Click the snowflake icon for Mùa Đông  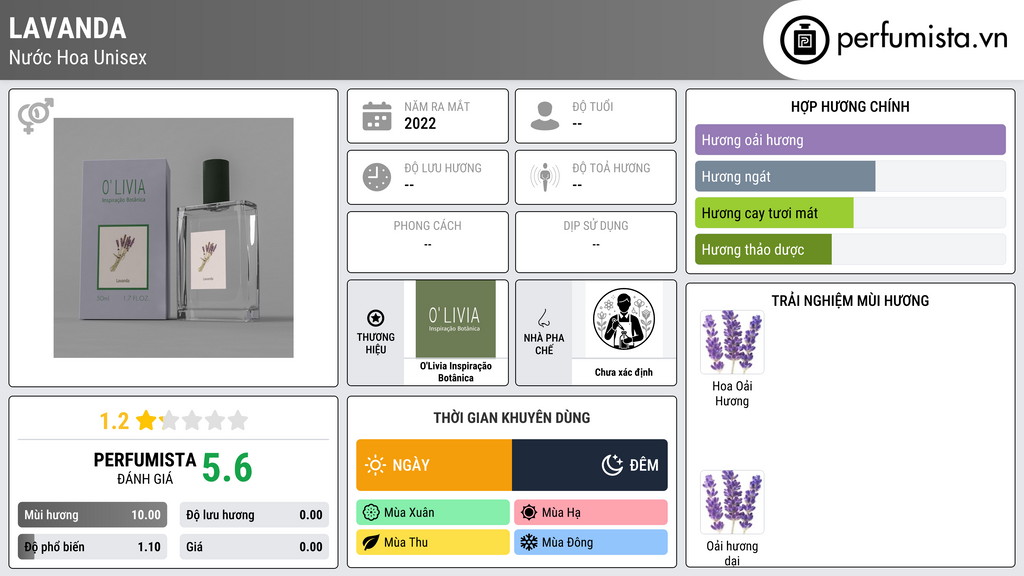tap(529, 542)
